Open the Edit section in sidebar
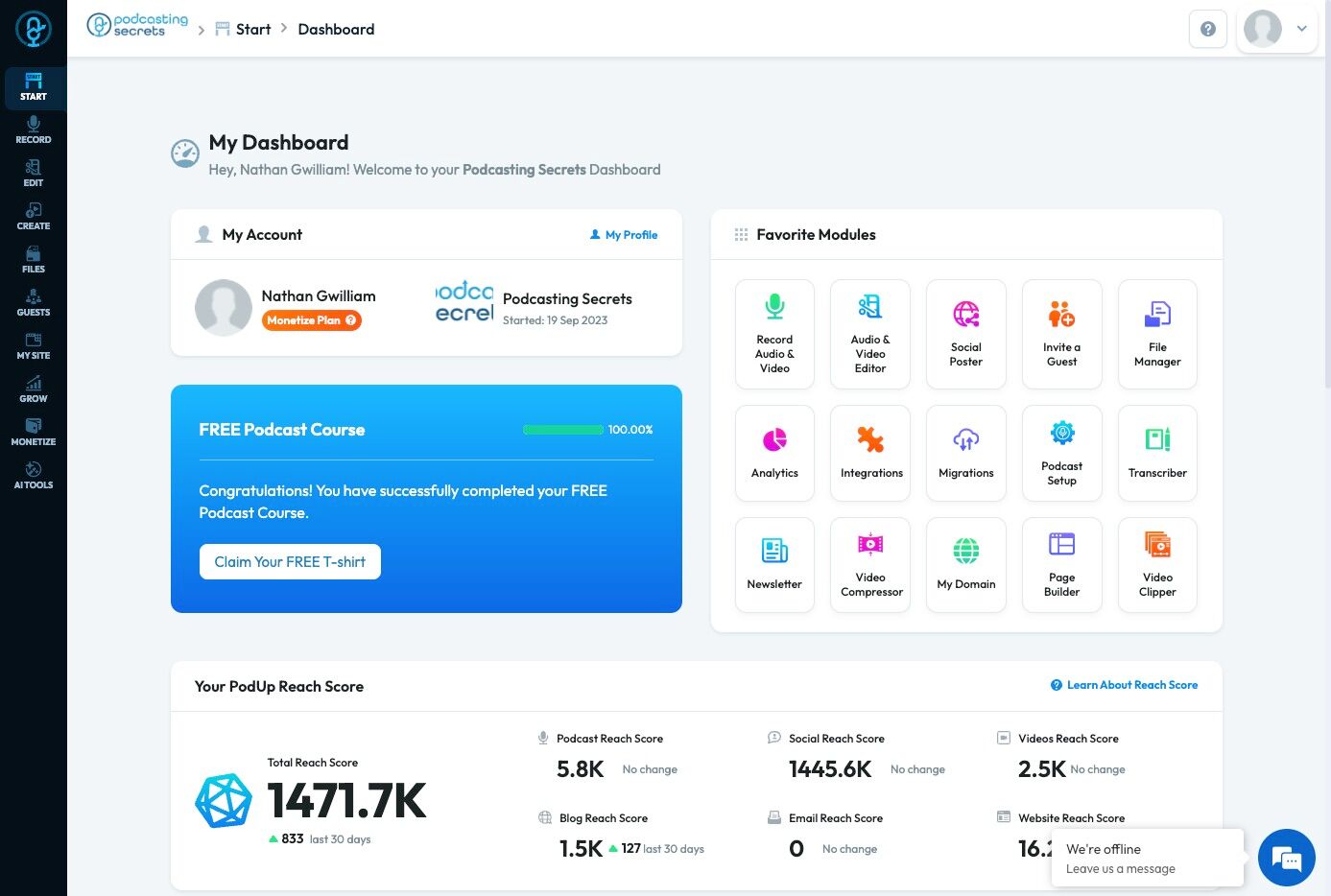The image size is (1331, 896). coord(34,175)
